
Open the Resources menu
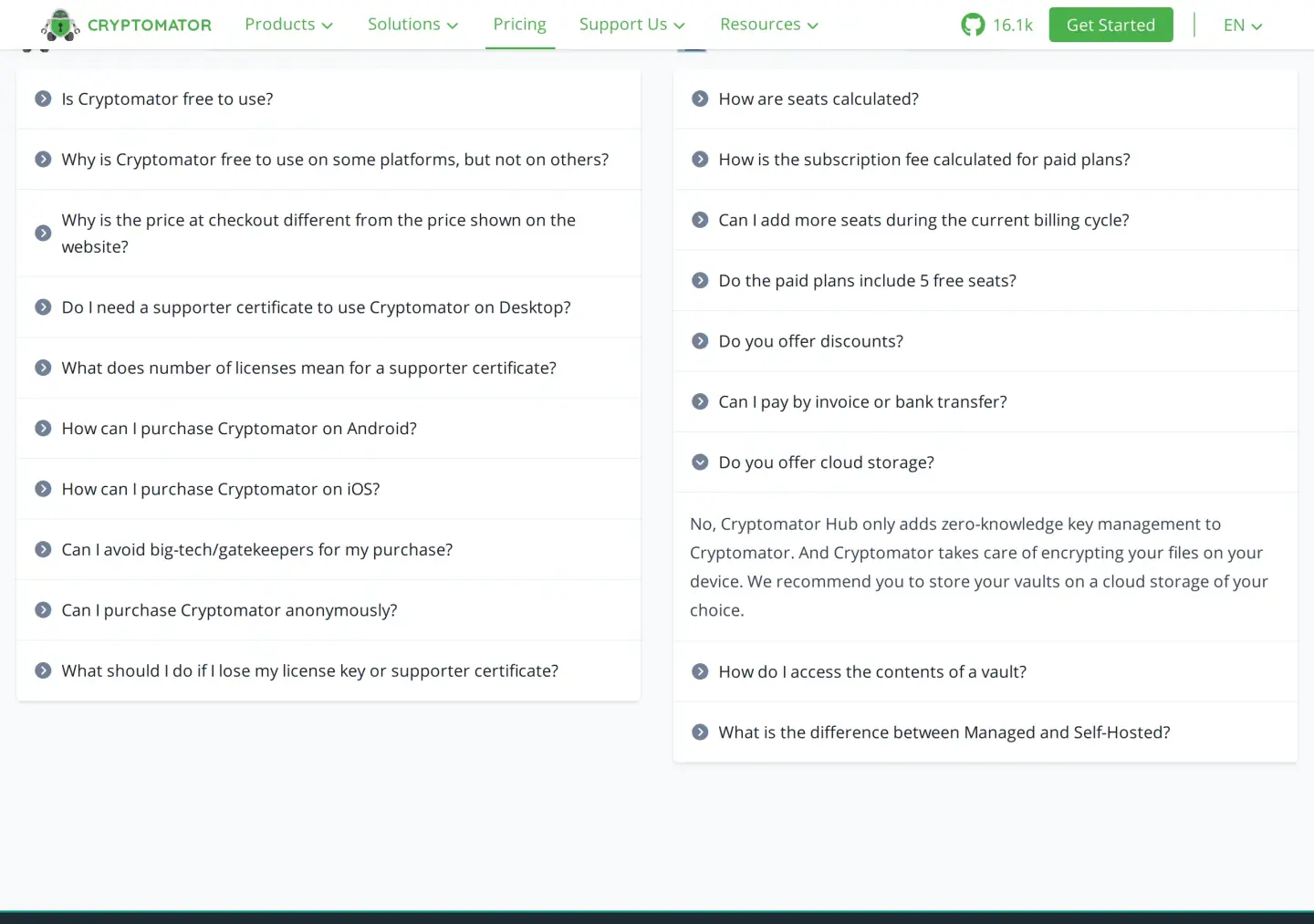(768, 25)
